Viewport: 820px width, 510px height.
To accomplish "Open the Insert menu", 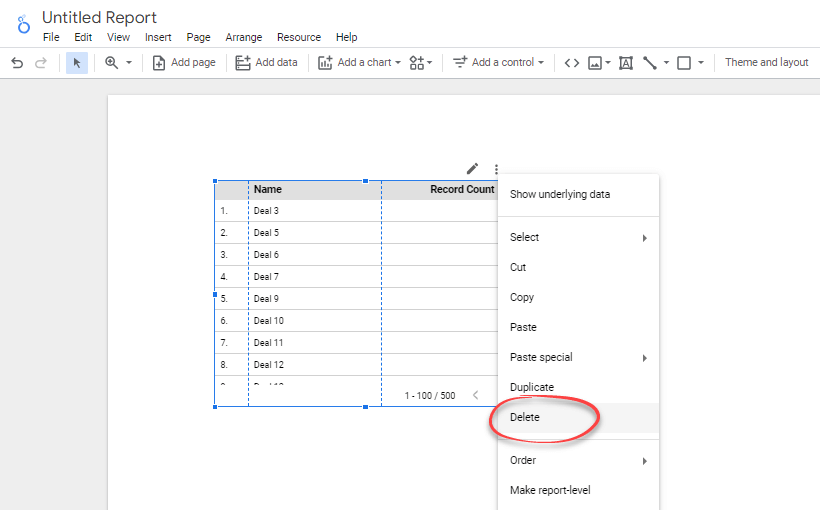I will point(158,37).
